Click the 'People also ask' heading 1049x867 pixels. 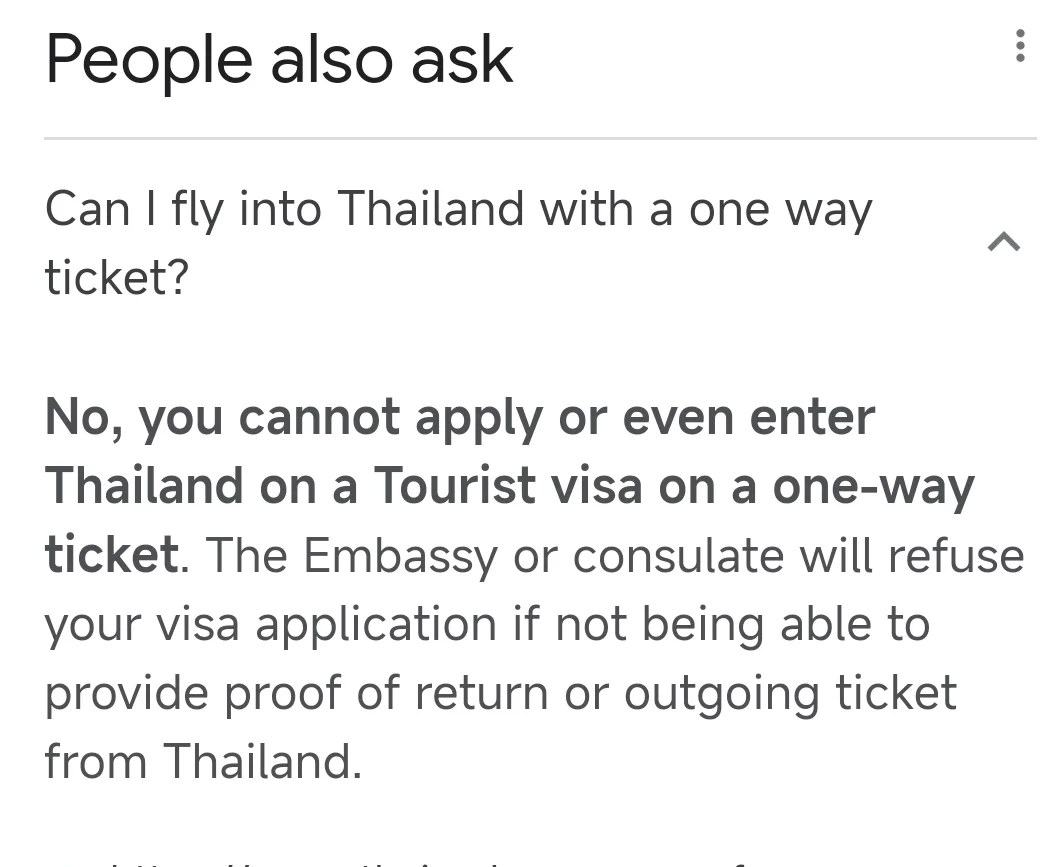[279, 60]
